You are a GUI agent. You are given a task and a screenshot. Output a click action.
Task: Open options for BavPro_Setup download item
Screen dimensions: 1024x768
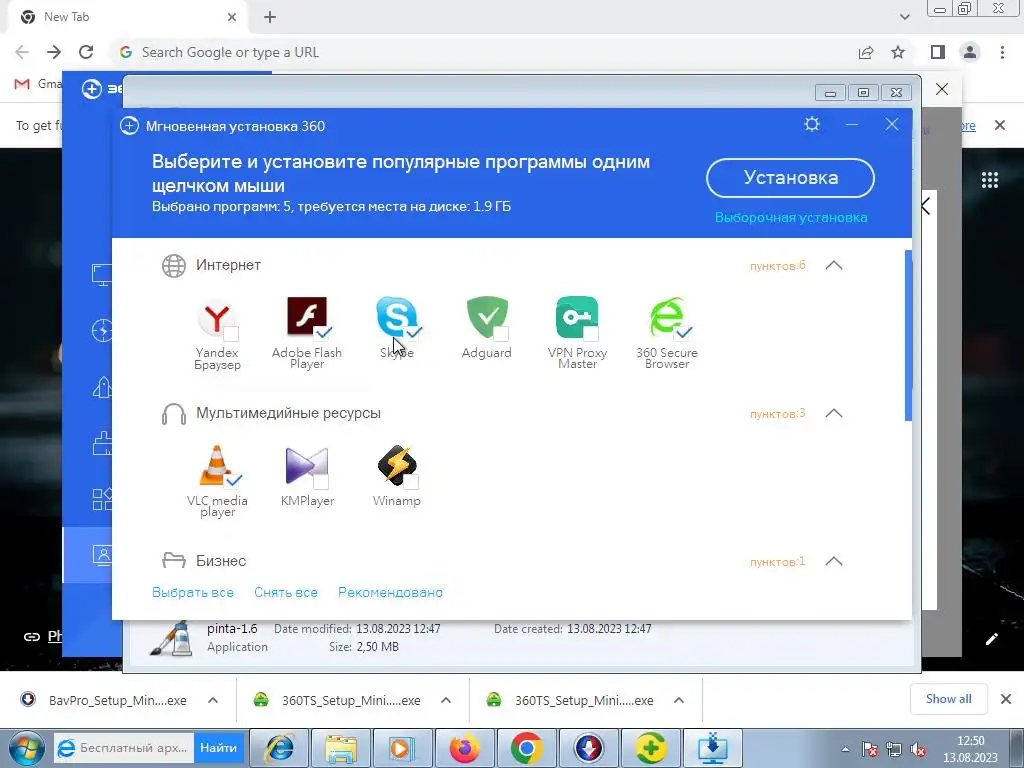213,700
